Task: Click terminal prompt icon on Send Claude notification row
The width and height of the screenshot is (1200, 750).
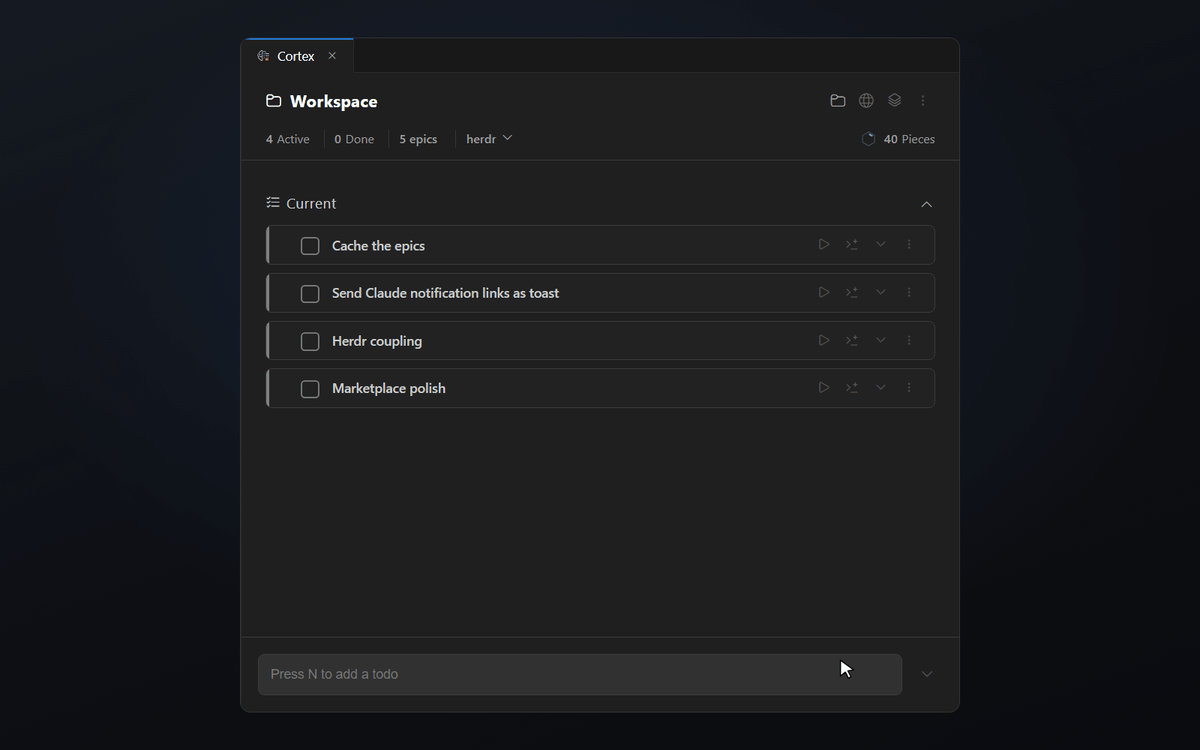Action: point(852,293)
